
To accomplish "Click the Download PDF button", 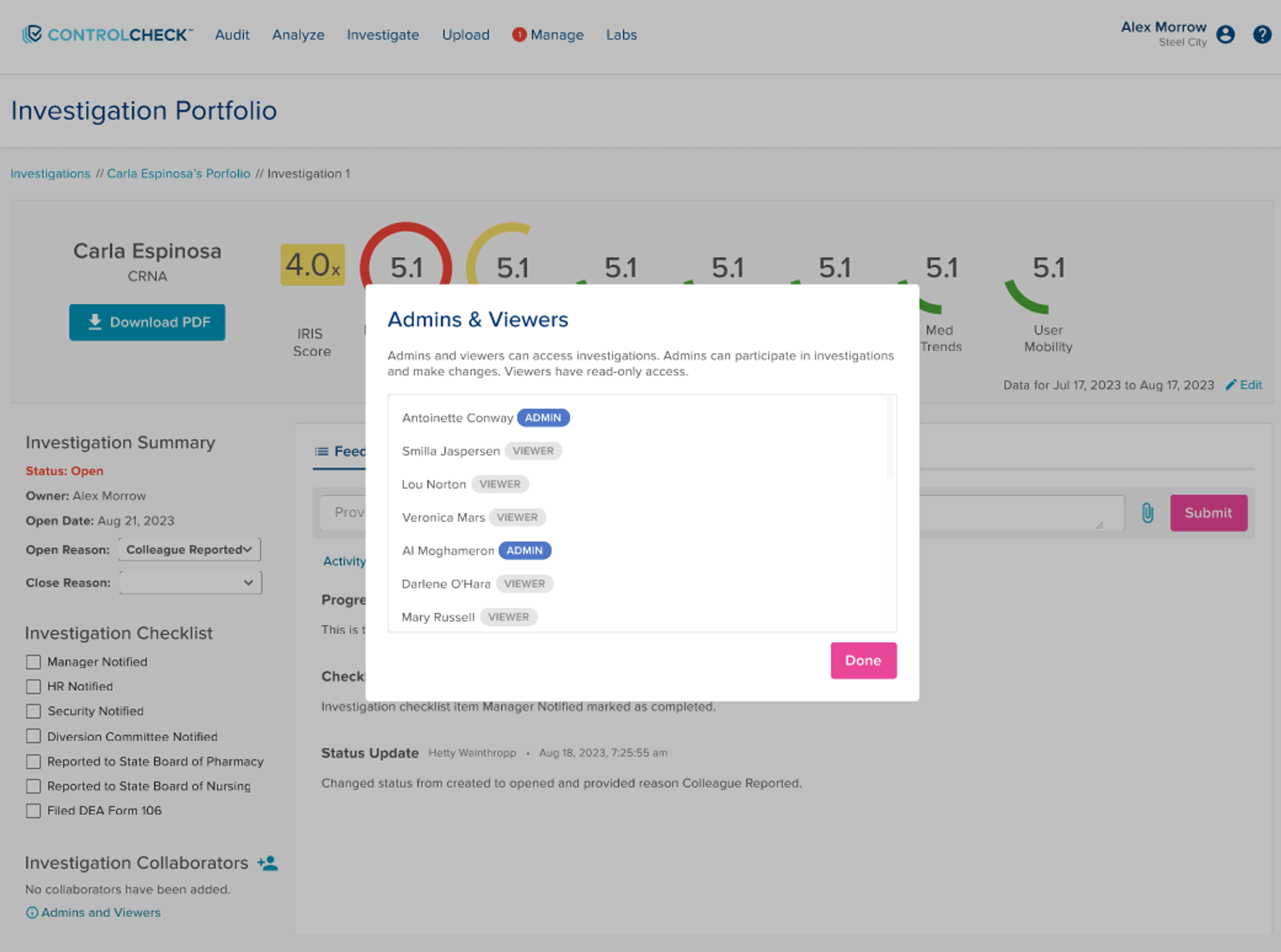I will [x=147, y=322].
